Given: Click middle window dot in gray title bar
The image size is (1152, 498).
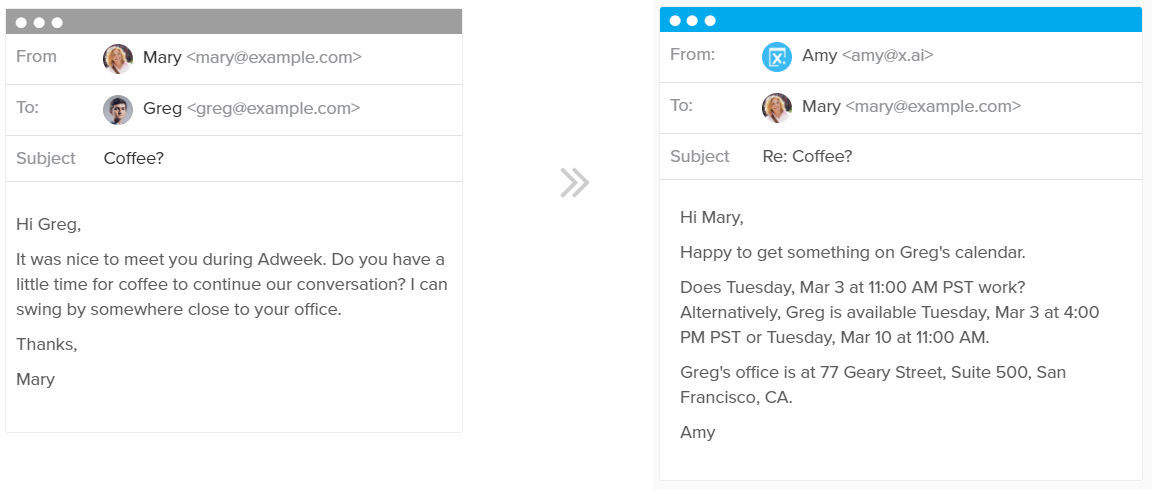Looking at the screenshot, I should pos(39,23).
